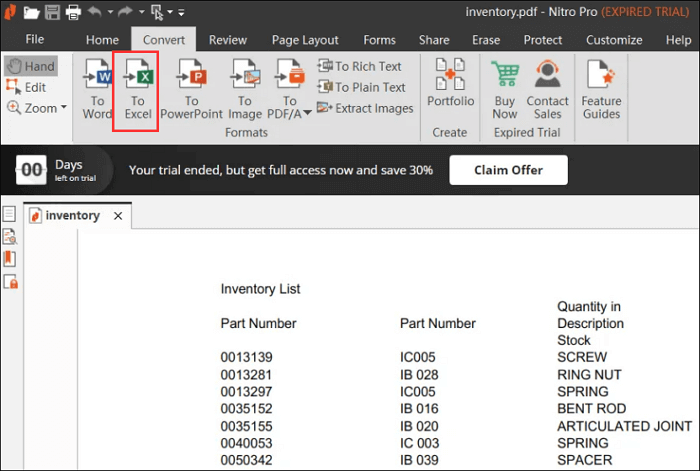700x471 pixels.
Task: Click the SPACER description
Action: click(x=584, y=460)
